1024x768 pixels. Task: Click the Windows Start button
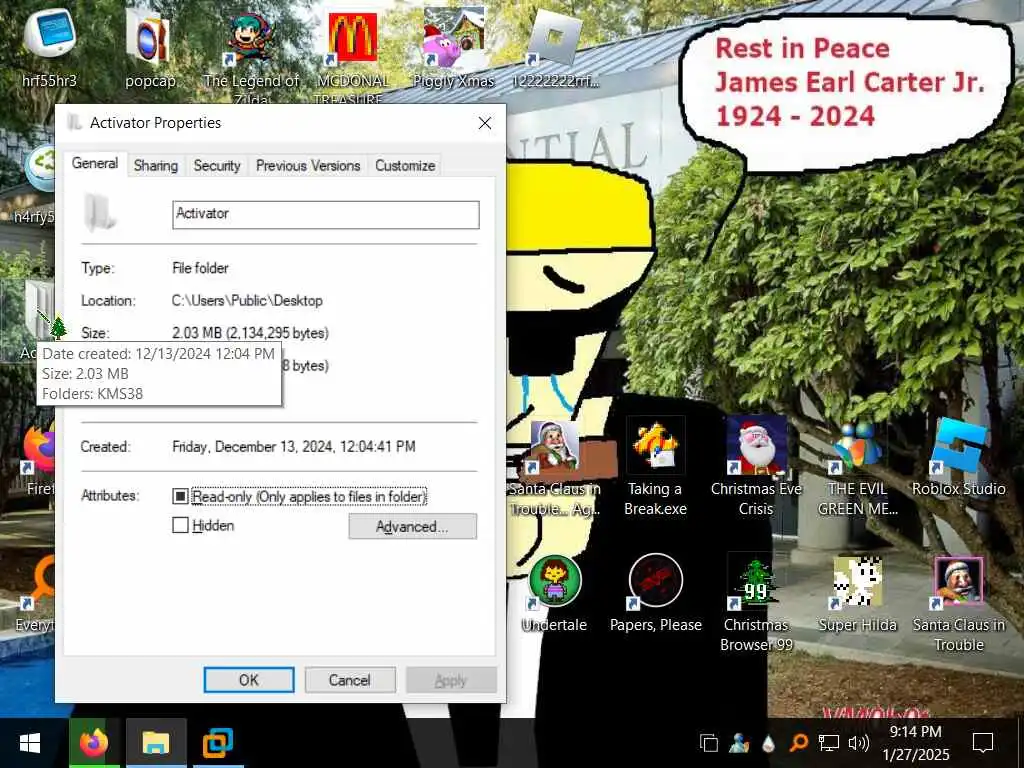click(30, 743)
